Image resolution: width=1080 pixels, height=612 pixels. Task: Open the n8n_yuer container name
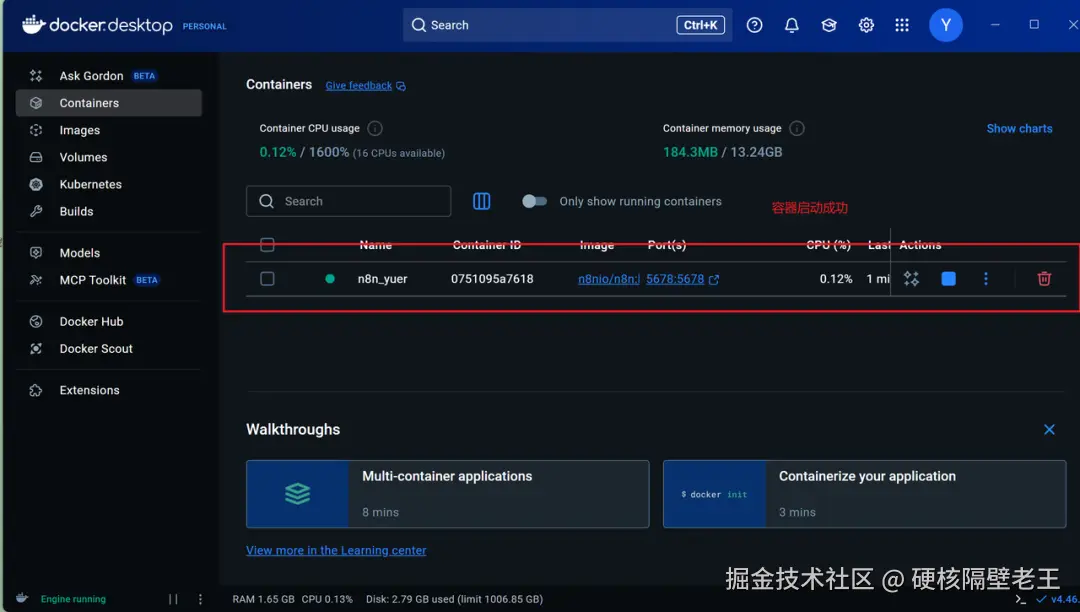pyautogui.click(x=382, y=279)
